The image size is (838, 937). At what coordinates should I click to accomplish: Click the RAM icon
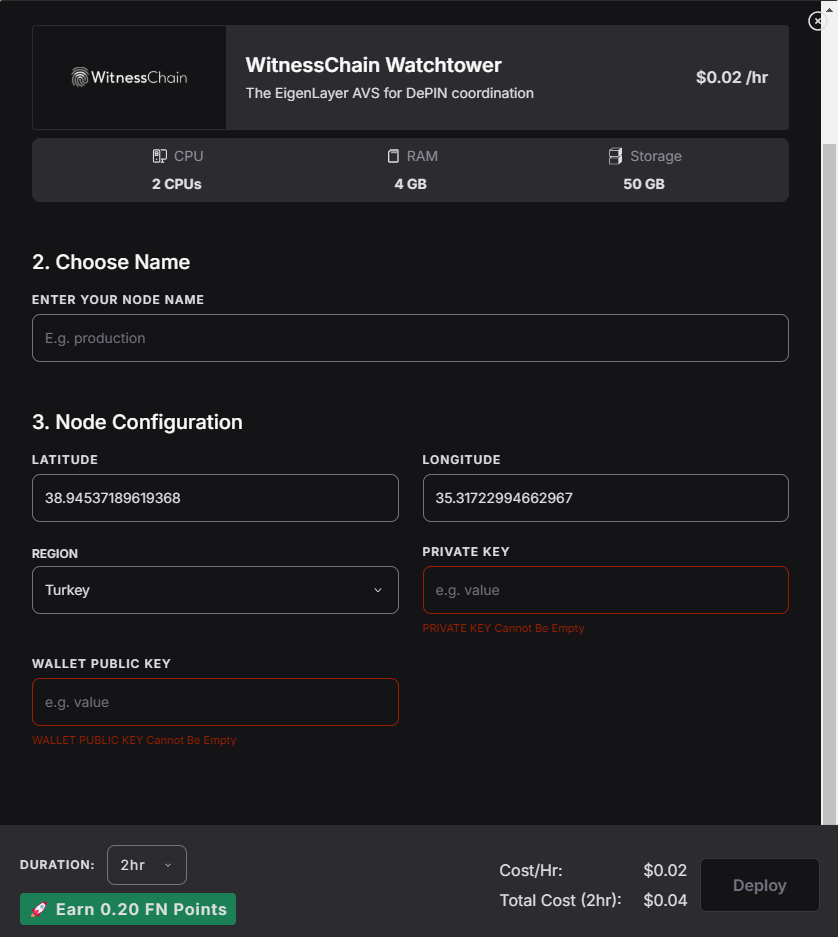[x=393, y=156]
